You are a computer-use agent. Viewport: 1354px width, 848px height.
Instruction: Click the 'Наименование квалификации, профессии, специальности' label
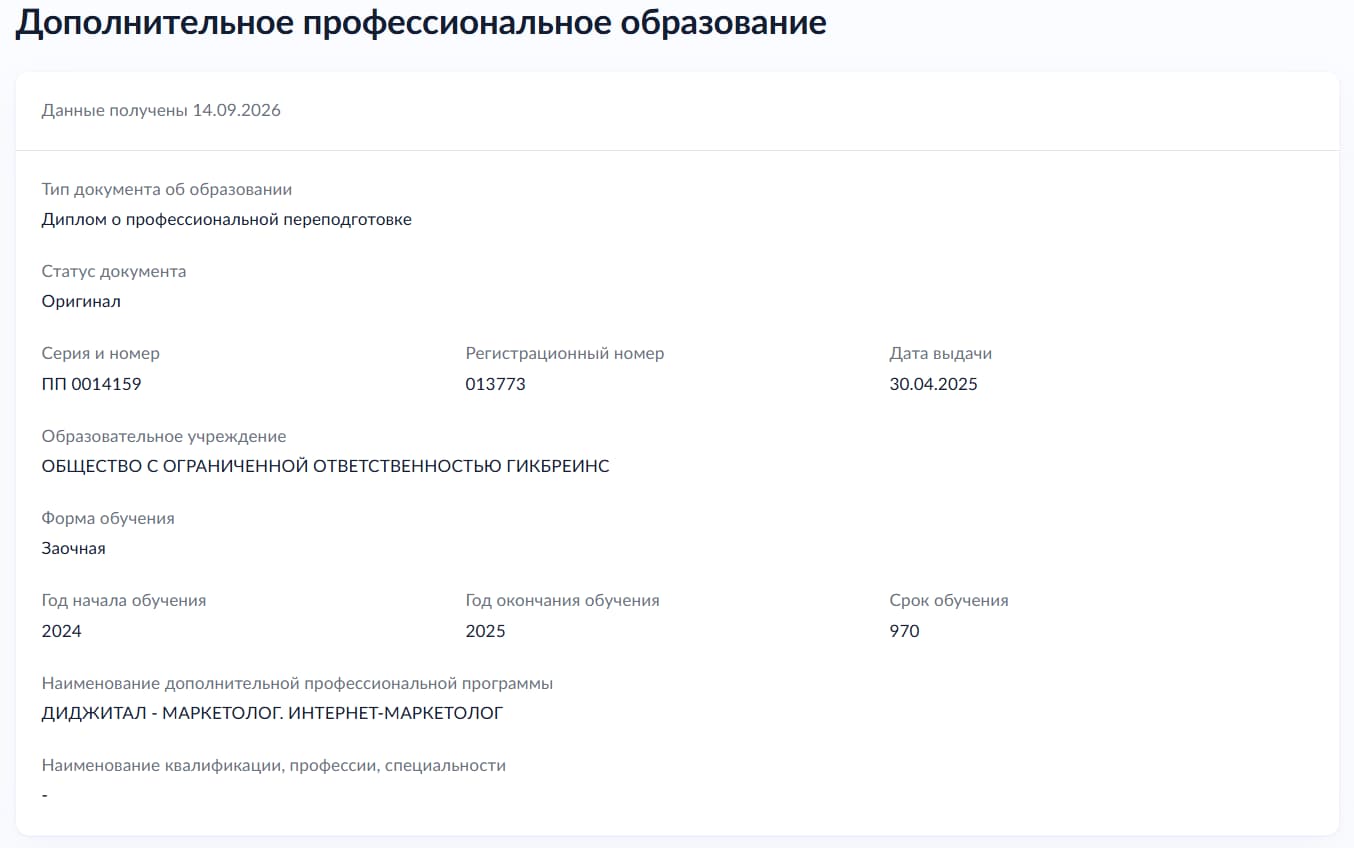point(274,765)
